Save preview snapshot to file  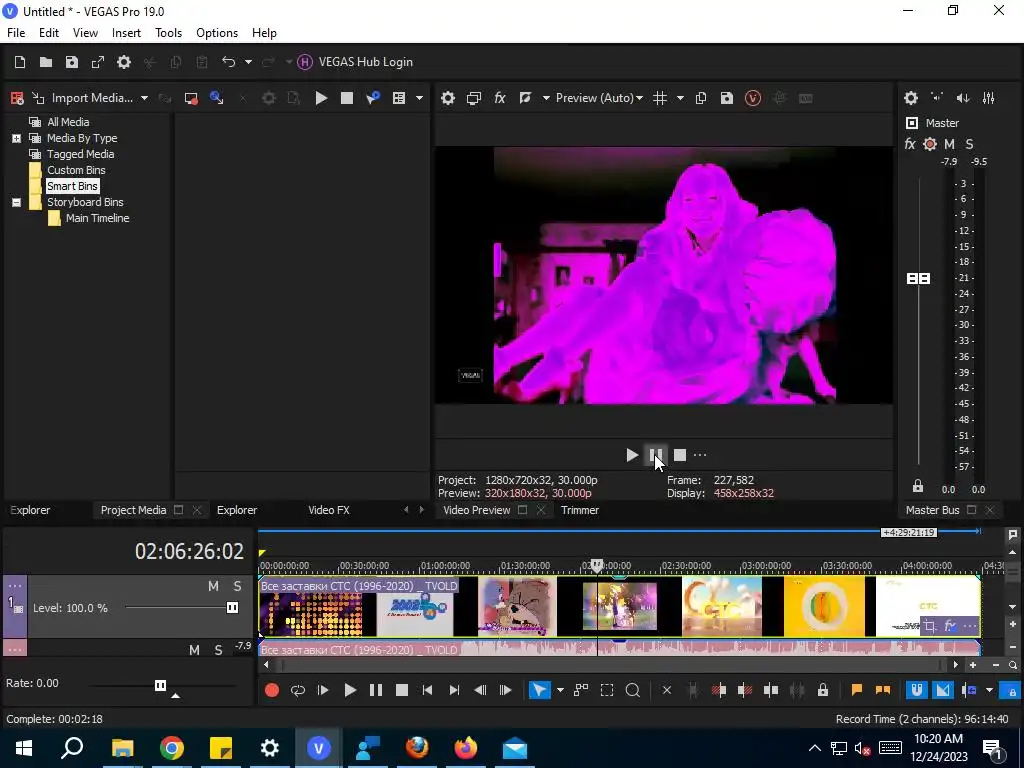727,98
